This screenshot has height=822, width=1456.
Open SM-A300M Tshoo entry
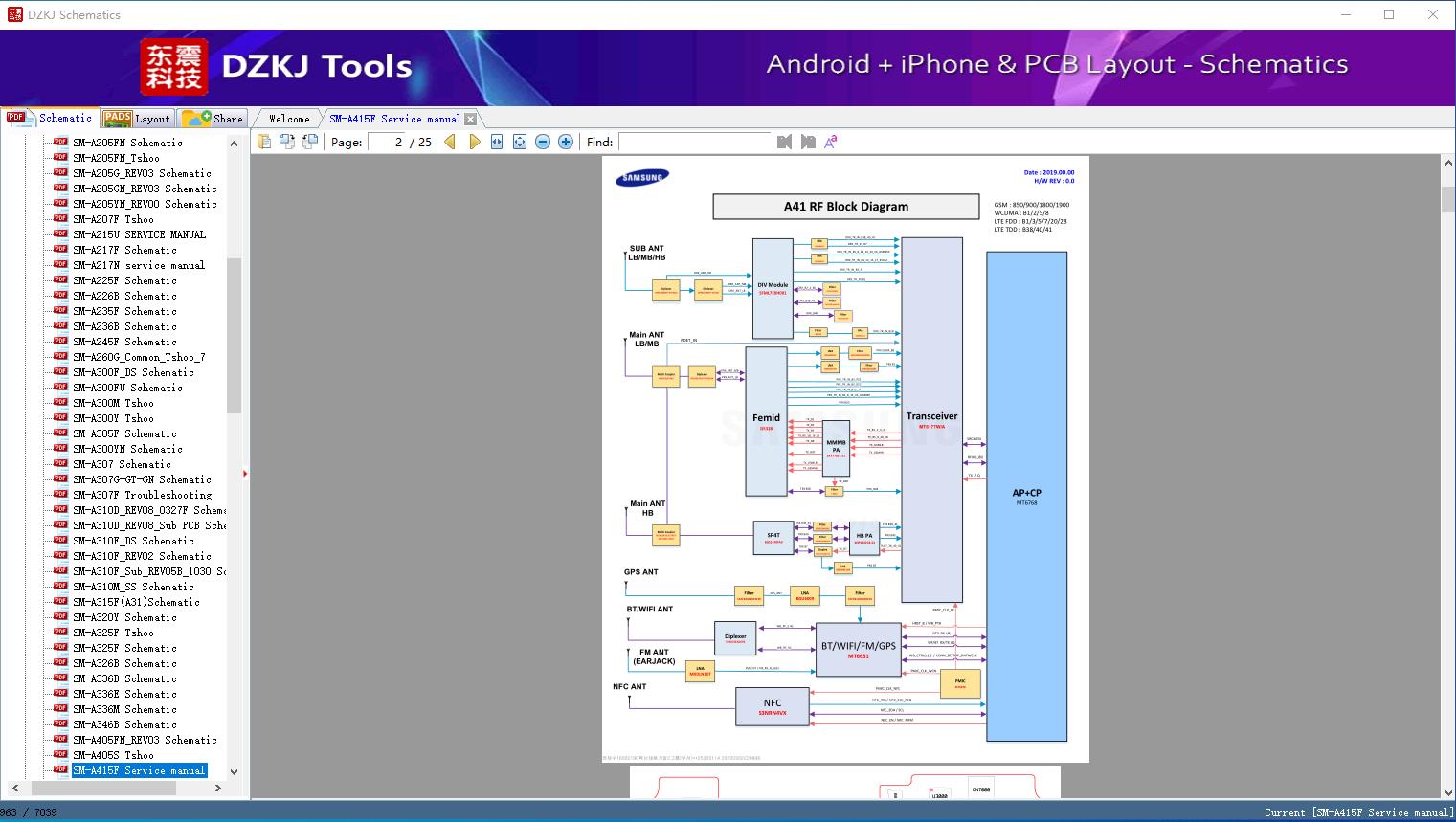pyautogui.click(x=113, y=403)
